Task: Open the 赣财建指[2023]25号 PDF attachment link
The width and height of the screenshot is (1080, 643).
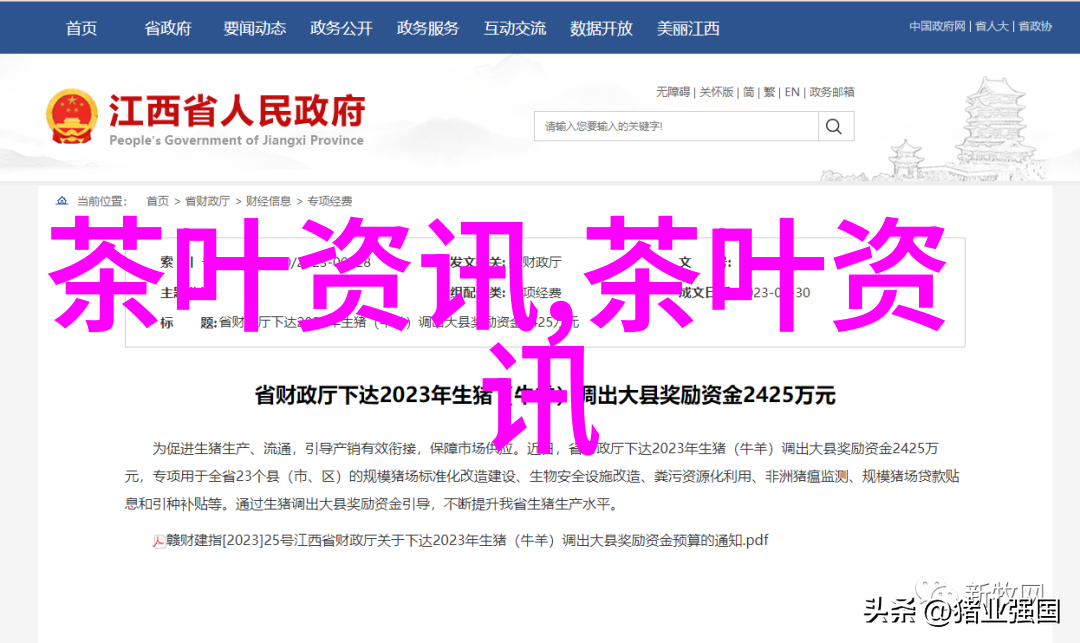Action: (466, 540)
